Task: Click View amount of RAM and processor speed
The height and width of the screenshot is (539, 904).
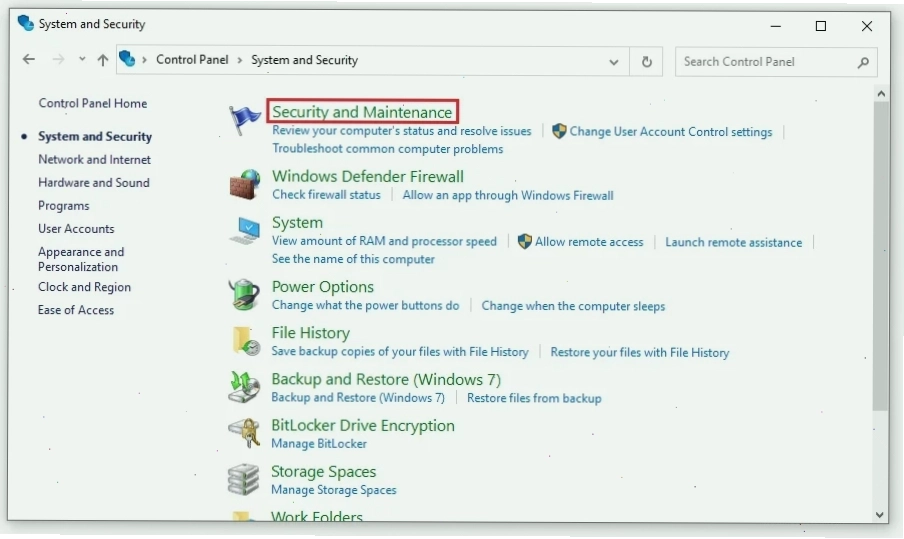Action: [384, 241]
